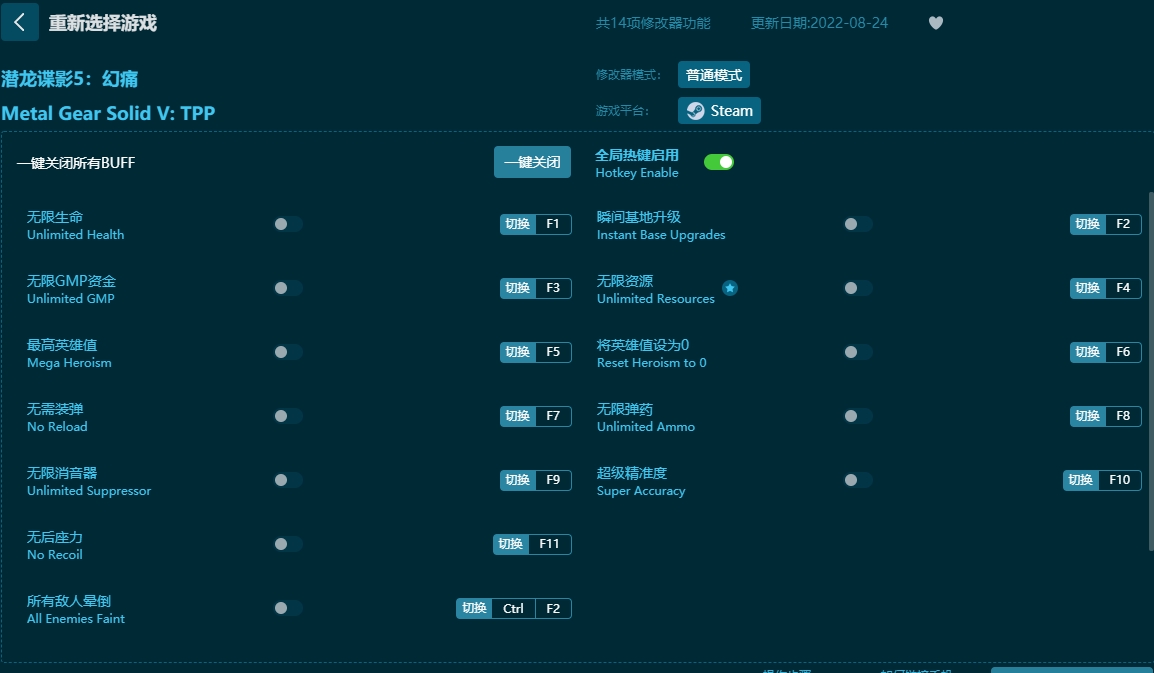Click the Ctrl modifier key field
The height and width of the screenshot is (673, 1154).
(513, 608)
